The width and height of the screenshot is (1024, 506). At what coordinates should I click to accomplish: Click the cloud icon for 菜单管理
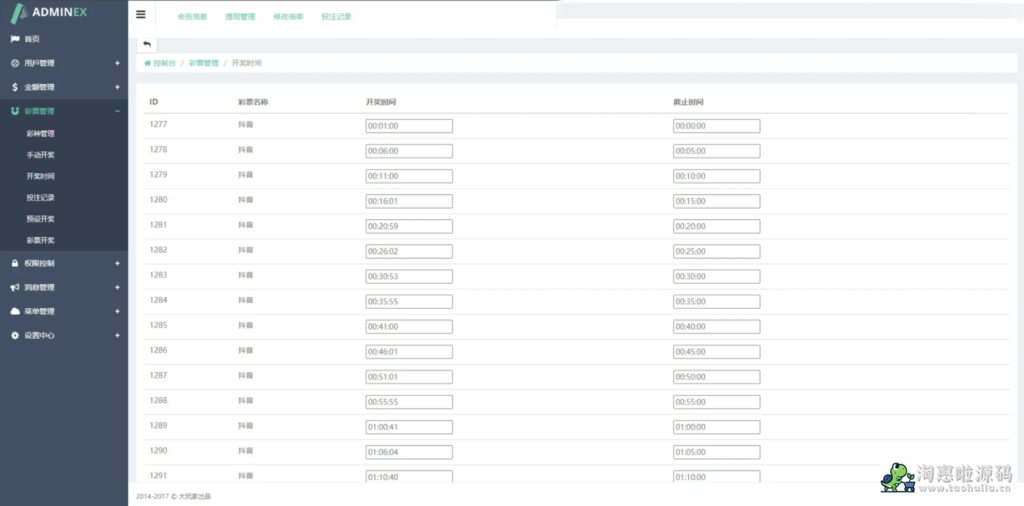(x=14, y=311)
